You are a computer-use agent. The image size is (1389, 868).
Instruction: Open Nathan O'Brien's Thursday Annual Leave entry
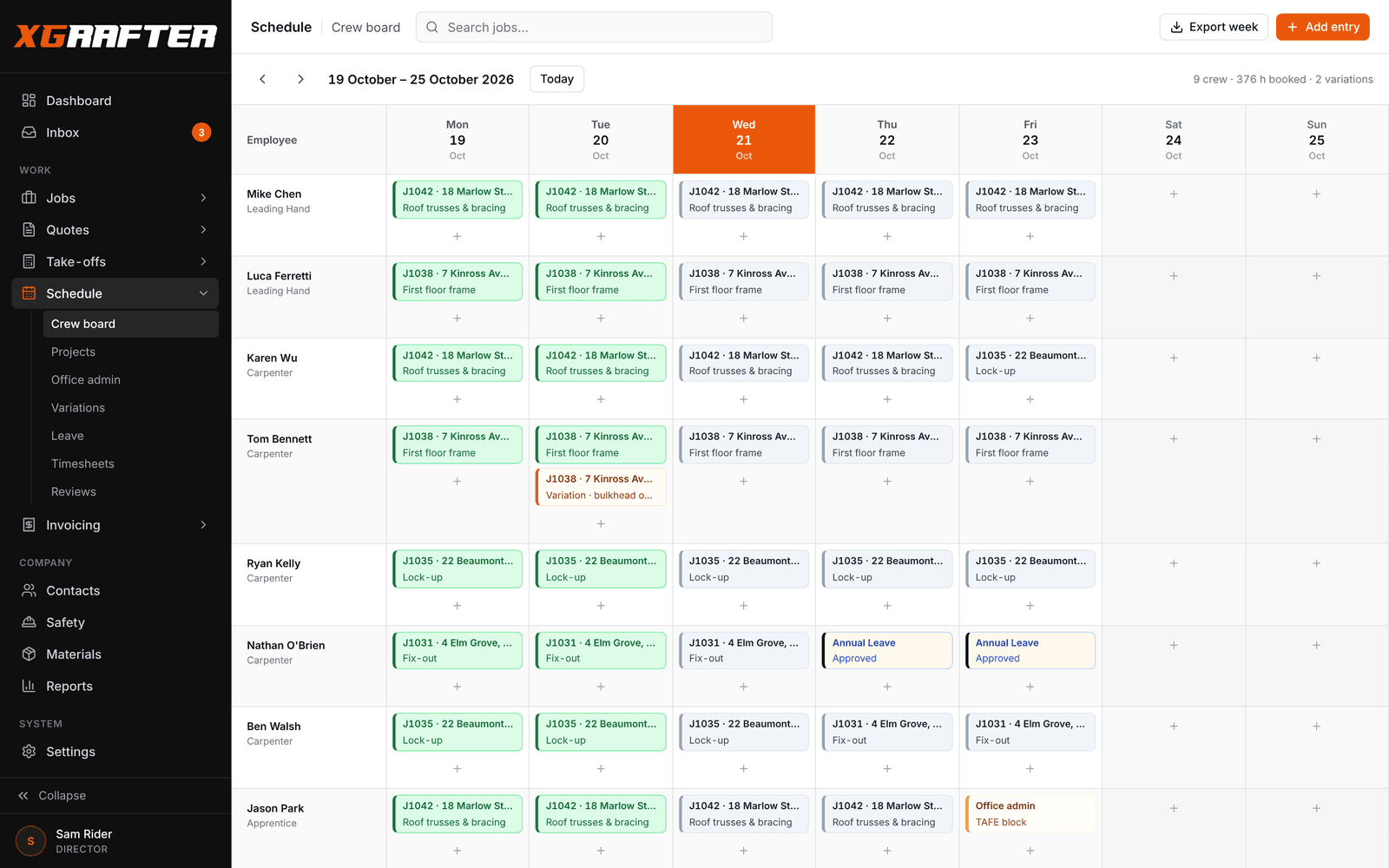[x=887, y=650]
